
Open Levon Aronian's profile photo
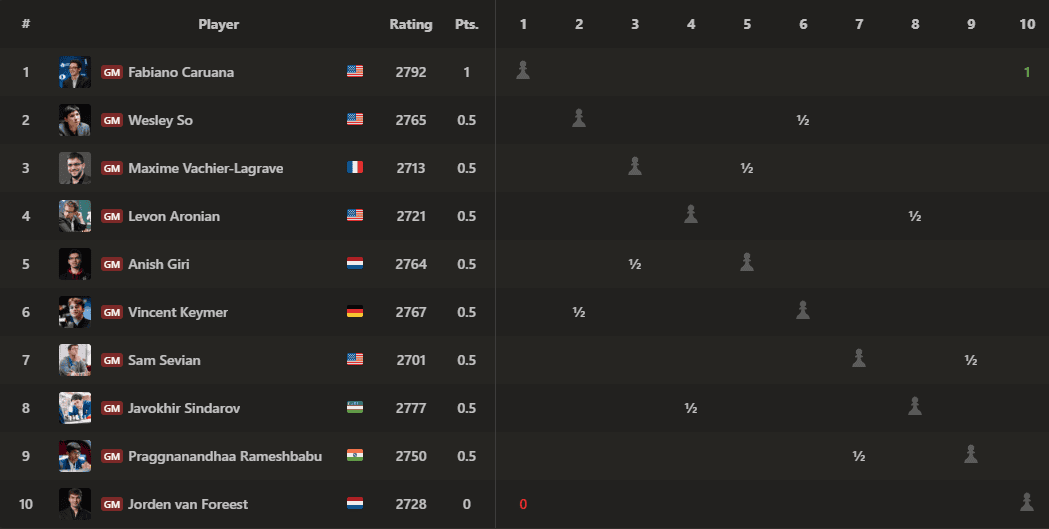pos(75,216)
